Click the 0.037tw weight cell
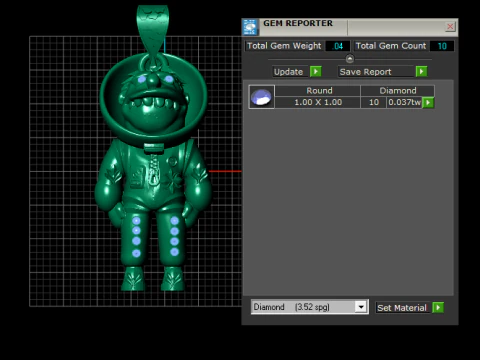The image size is (480, 360). pyautogui.click(x=404, y=102)
